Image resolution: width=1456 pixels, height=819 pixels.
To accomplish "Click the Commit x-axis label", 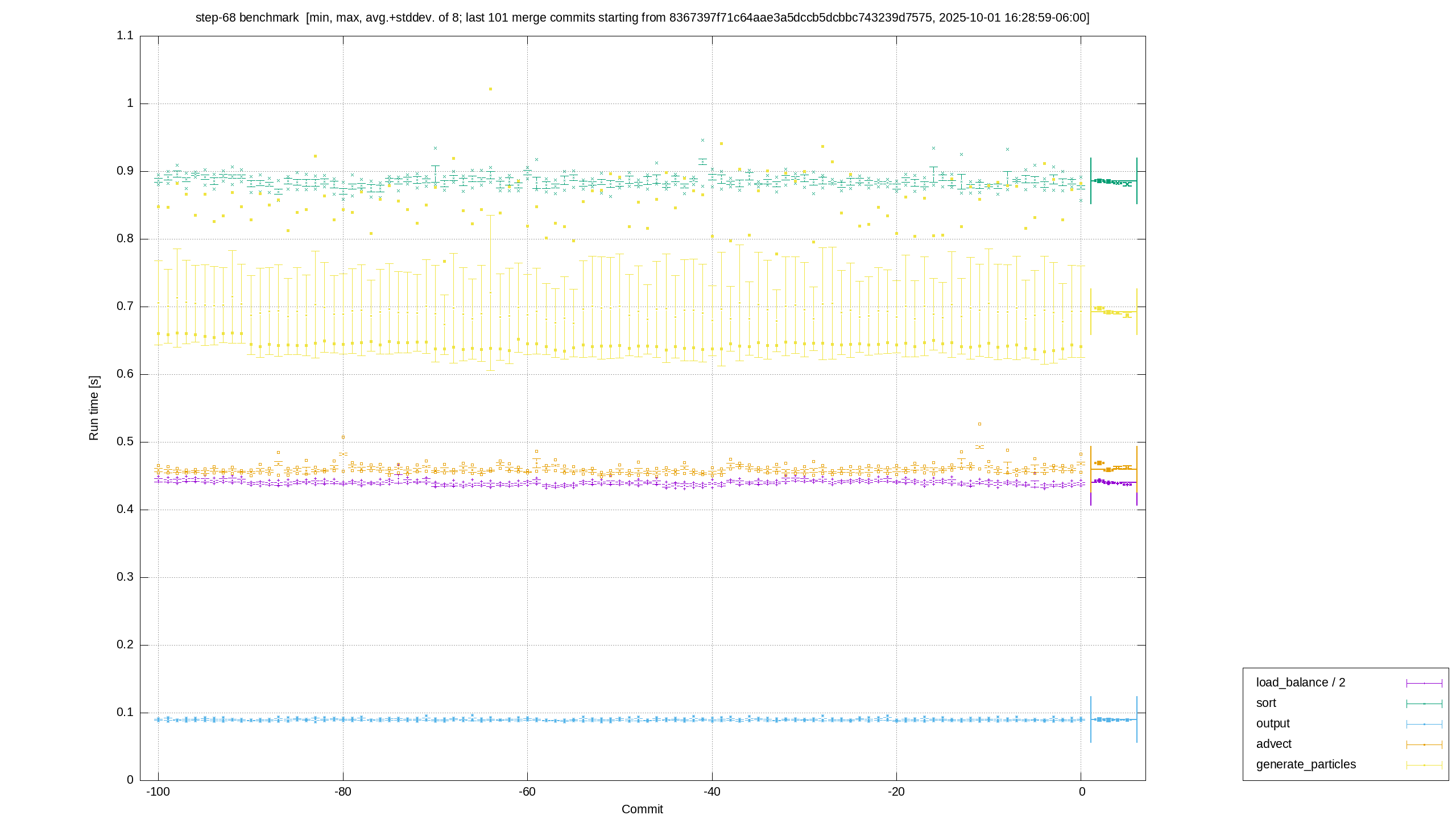I will pos(642,809).
